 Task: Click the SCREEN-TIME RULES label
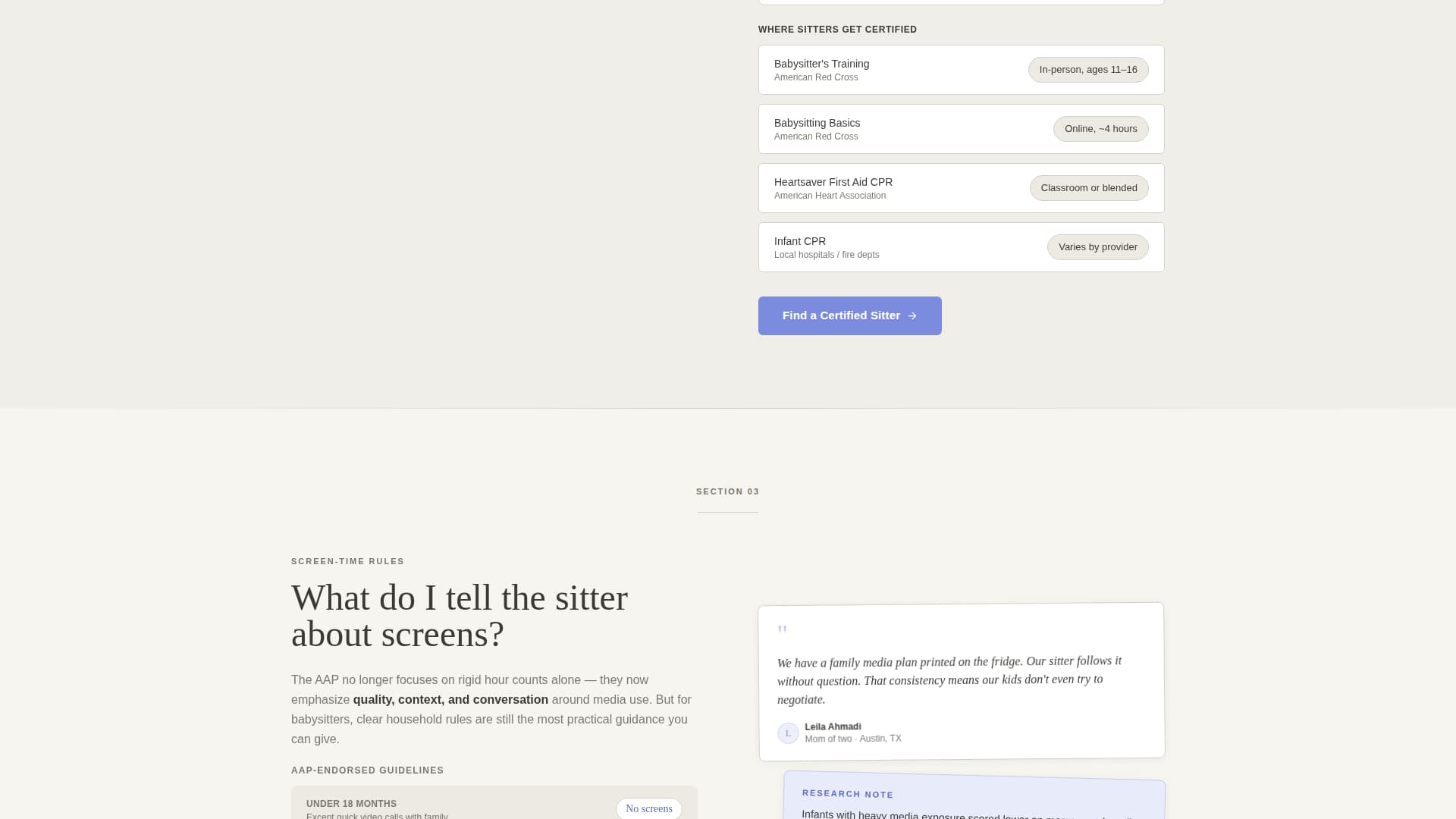[x=348, y=561]
